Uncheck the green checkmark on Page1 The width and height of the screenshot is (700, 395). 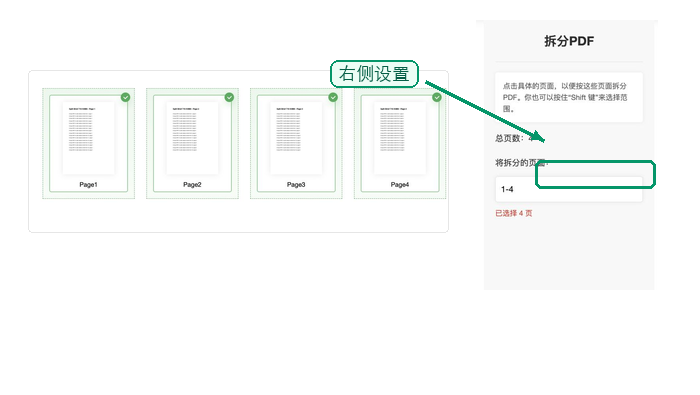[x=125, y=97]
